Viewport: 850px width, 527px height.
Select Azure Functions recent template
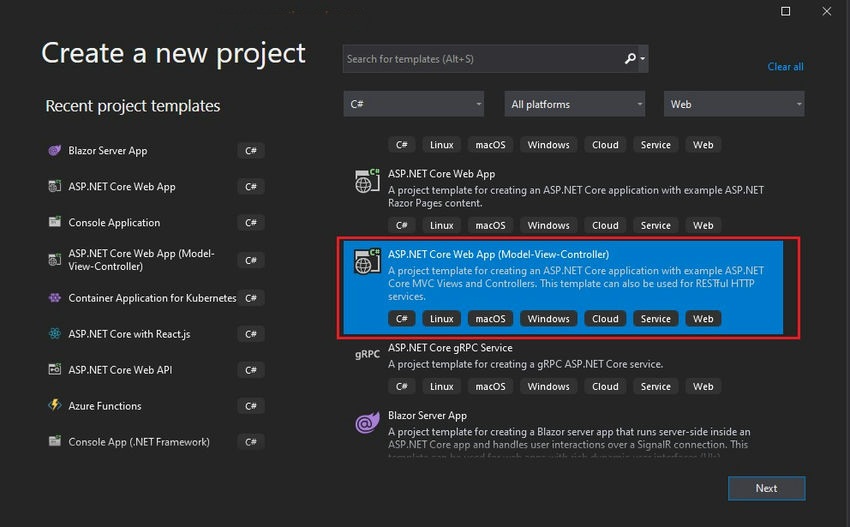(105, 406)
